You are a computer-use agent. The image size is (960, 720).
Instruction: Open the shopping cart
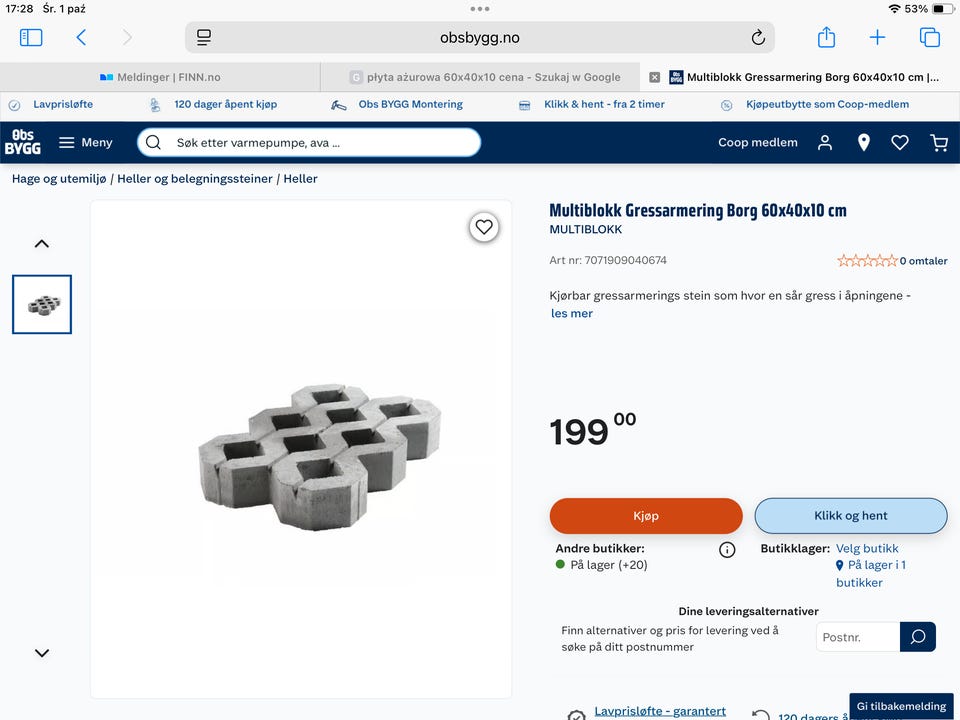pos(938,143)
